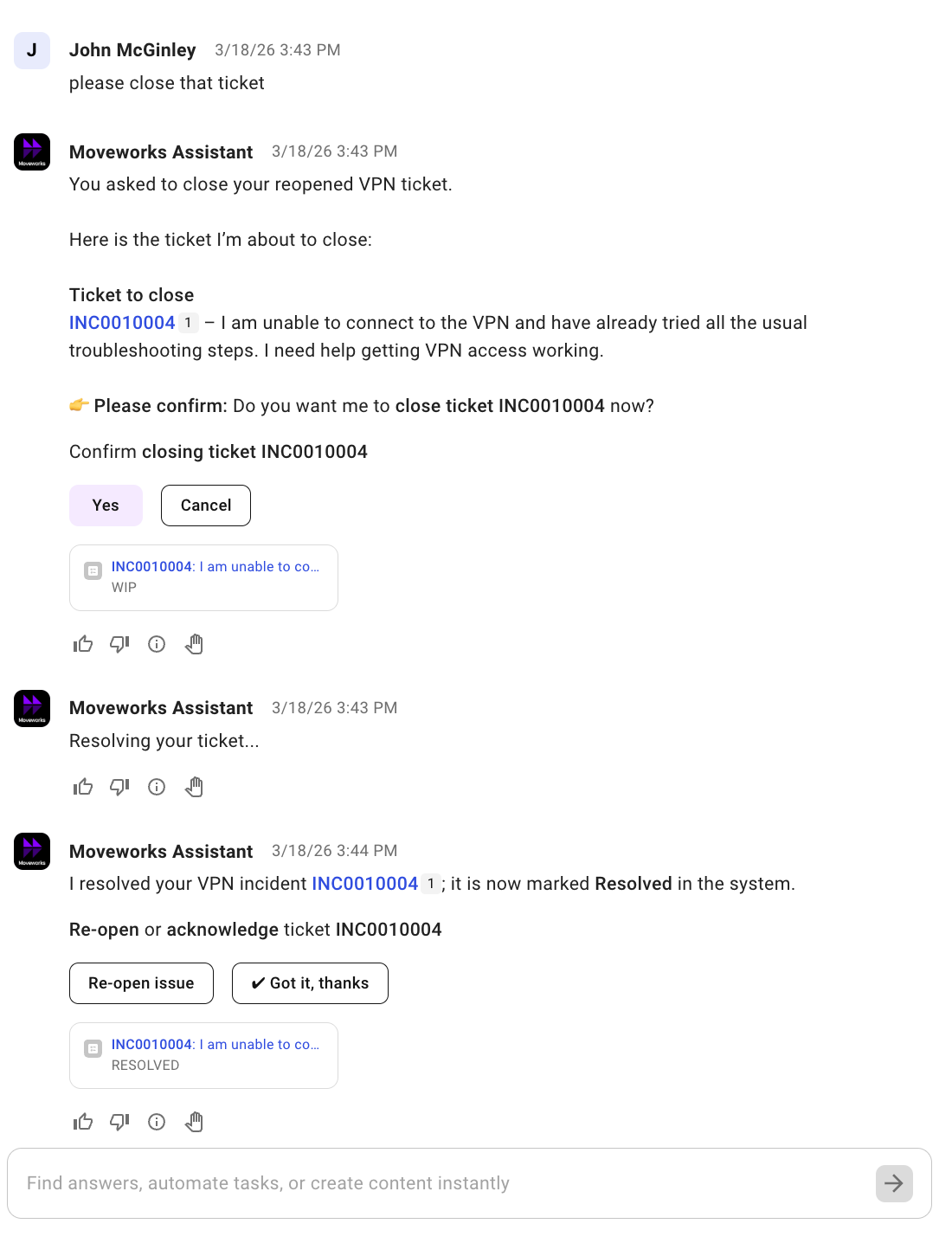
Task: Cancel closing the ticket
Action: [x=206, y=506]
